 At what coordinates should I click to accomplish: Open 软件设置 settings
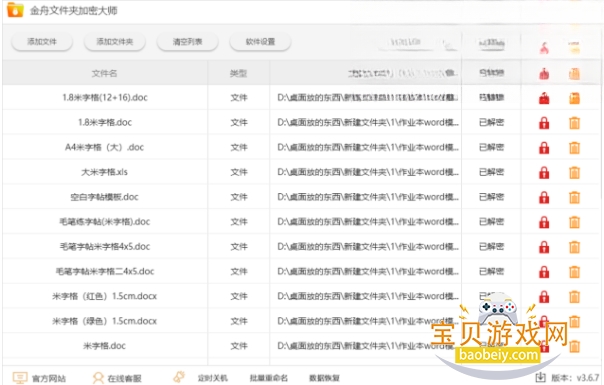pos(260,42)
